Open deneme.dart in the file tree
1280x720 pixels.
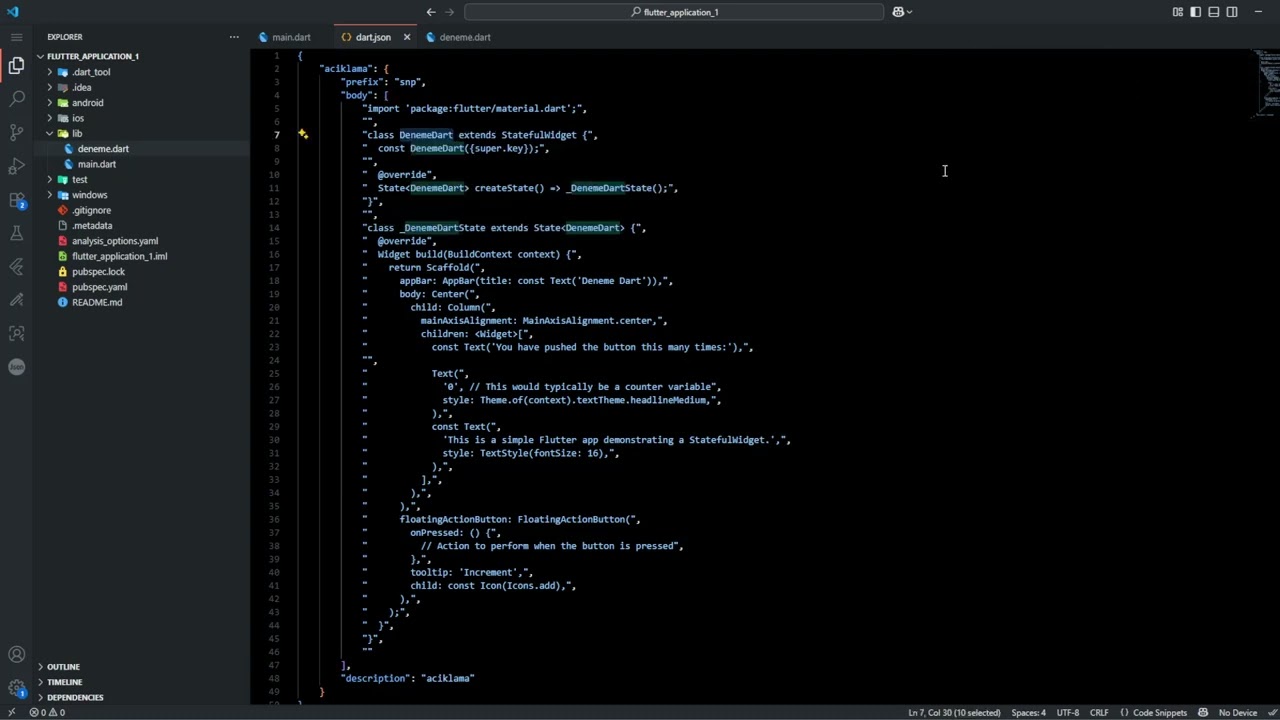click(x=103, y=148)
